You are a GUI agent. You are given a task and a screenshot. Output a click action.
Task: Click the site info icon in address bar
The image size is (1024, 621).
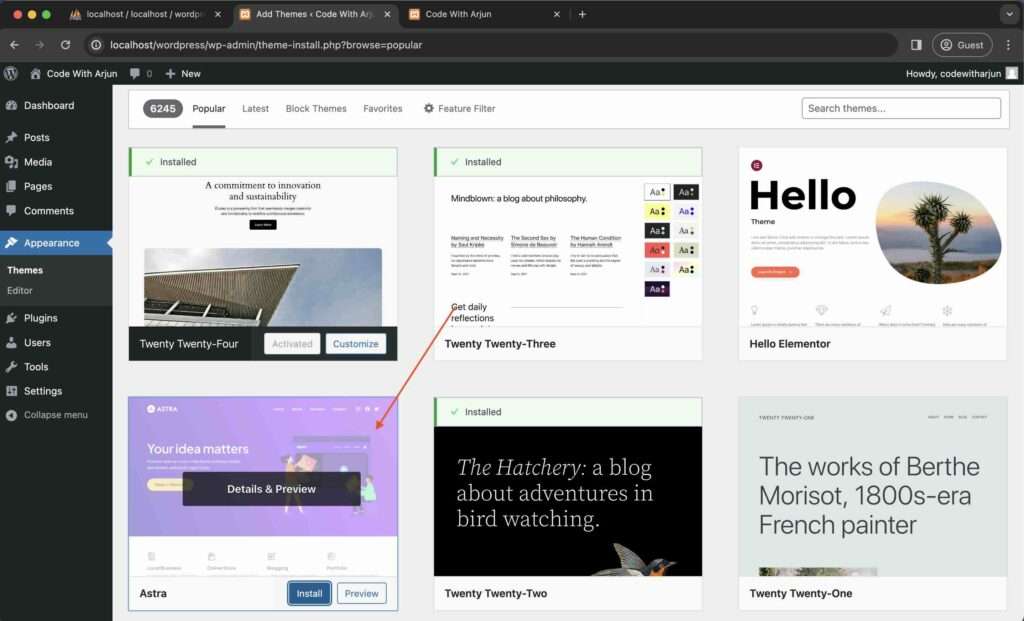(96, 45)
